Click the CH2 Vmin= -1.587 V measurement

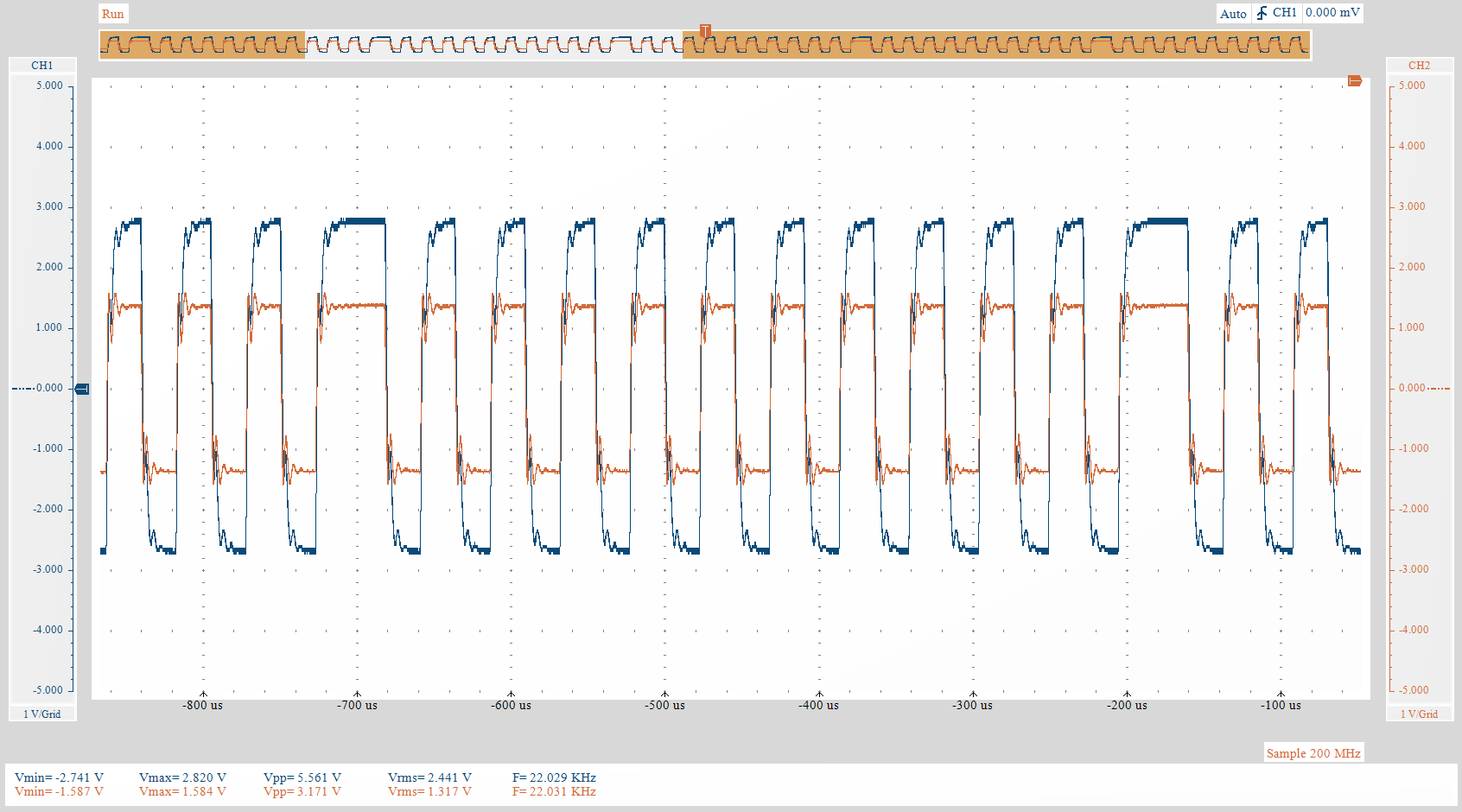(59, 791)
